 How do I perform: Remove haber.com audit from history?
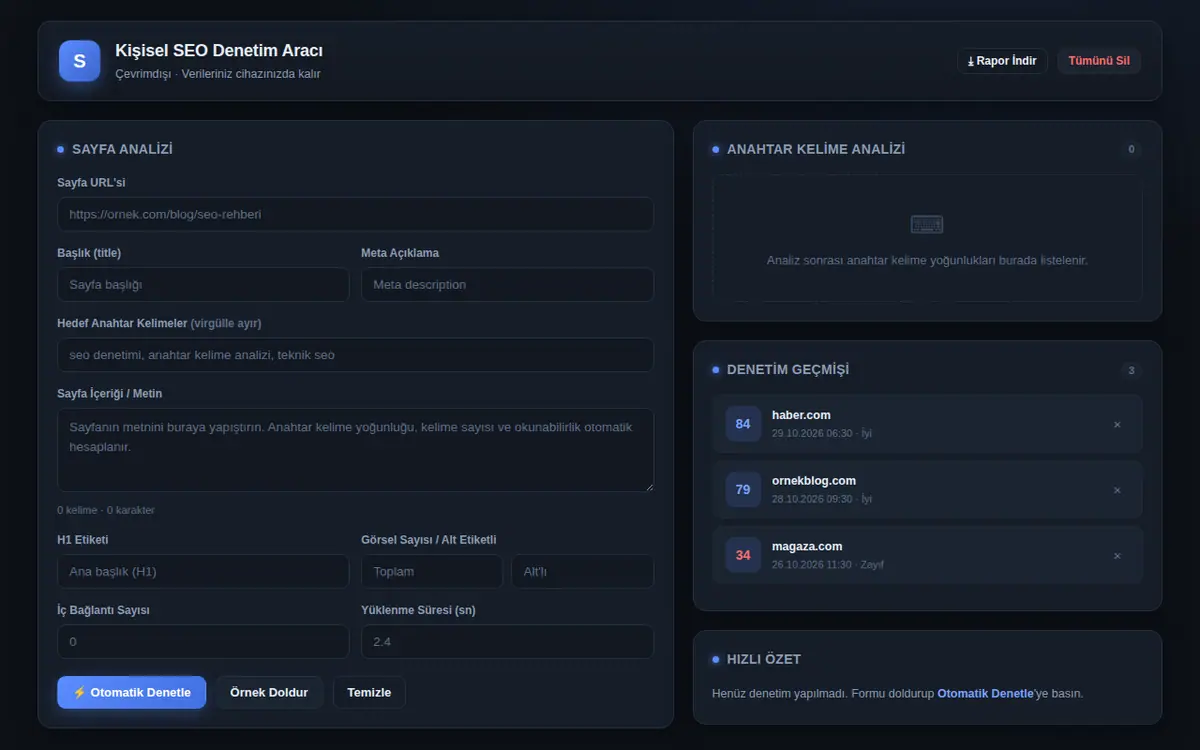[x=1117, y=424]
